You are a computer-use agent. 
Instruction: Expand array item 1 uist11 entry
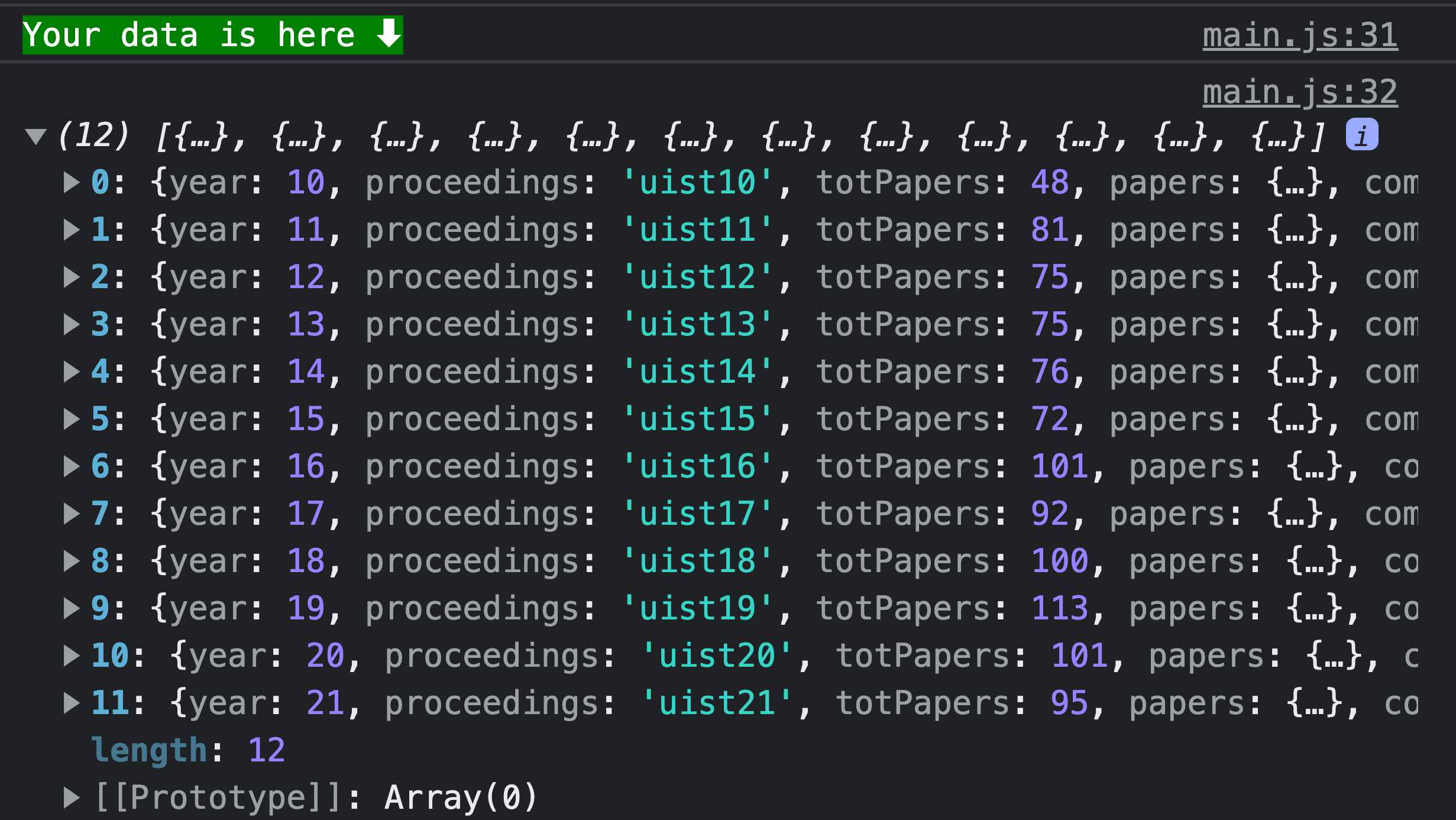point(71,230)
